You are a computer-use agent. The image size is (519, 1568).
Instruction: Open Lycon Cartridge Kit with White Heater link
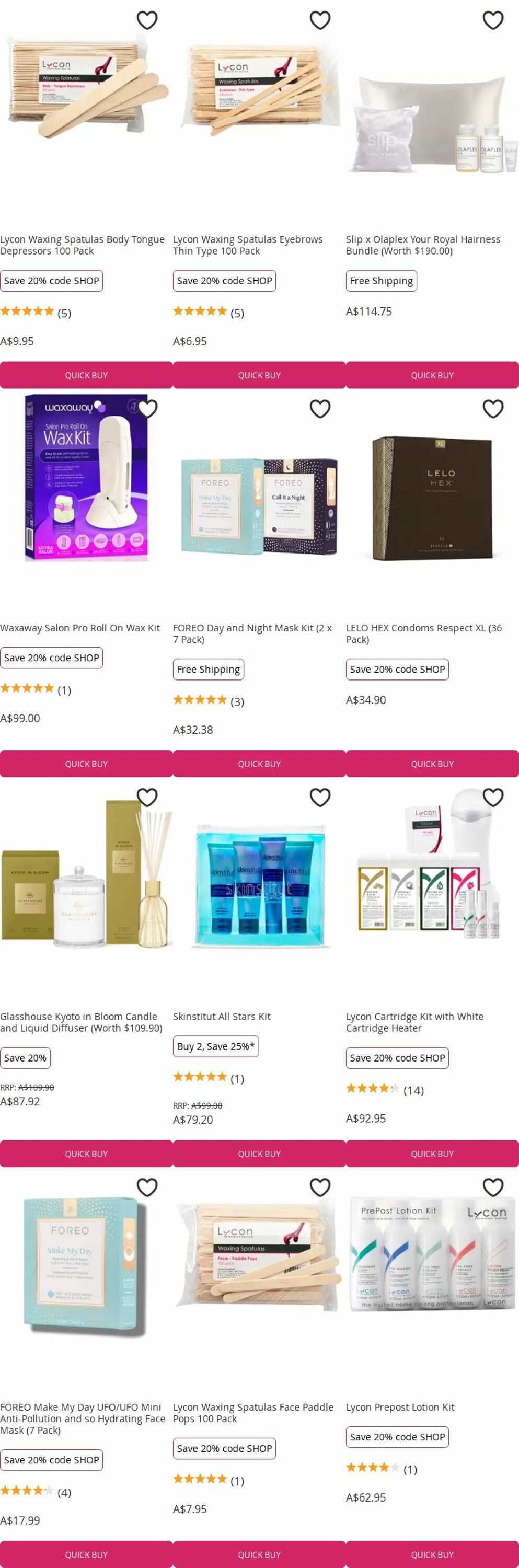point(414,1022)
